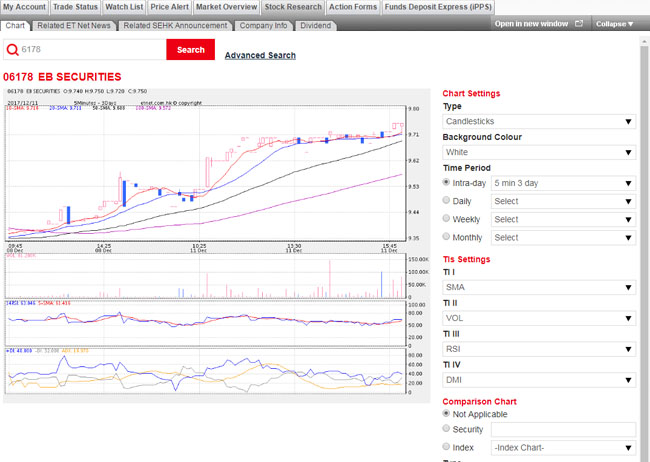Image resolution: width=650 pixels, height=462 pixels.
Task: Open the Trade Status tab
Action: (75, 7)
